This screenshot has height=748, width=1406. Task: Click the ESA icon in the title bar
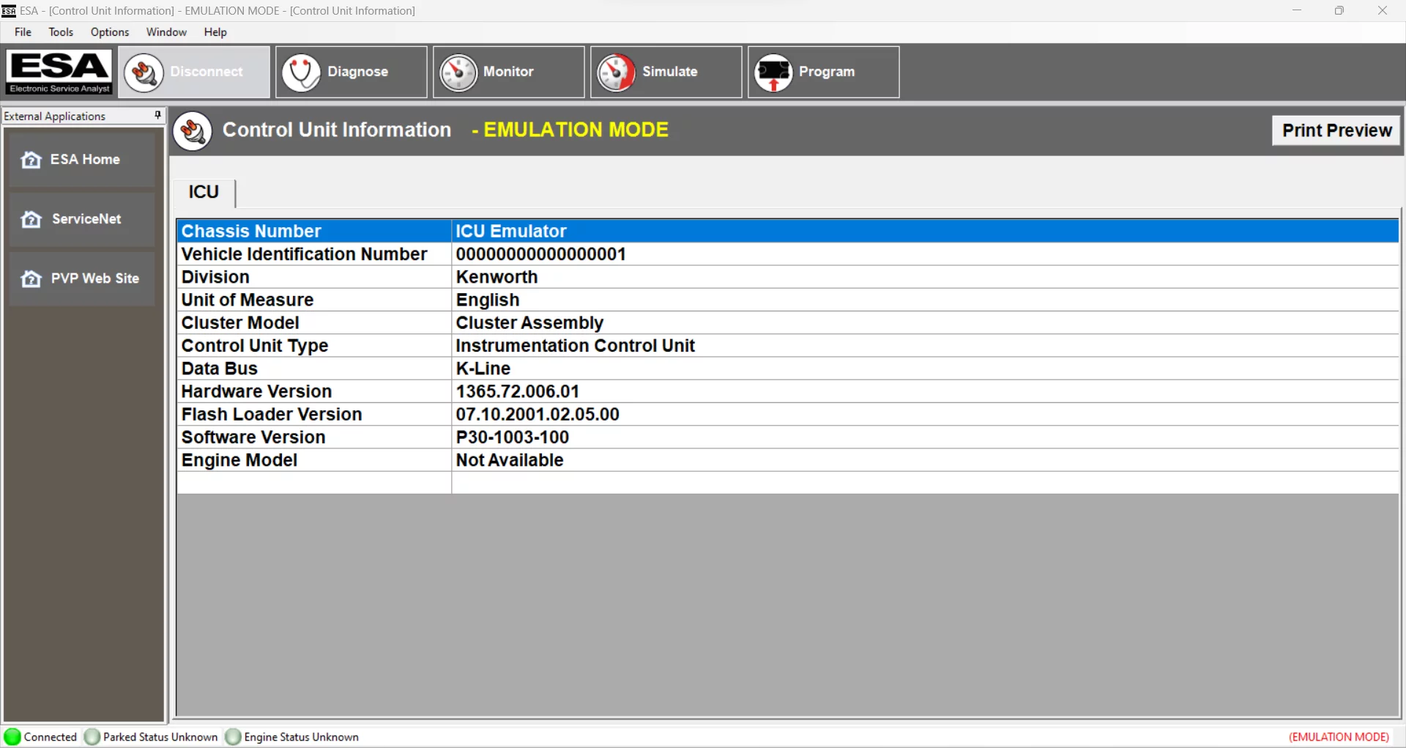point(10,10)
